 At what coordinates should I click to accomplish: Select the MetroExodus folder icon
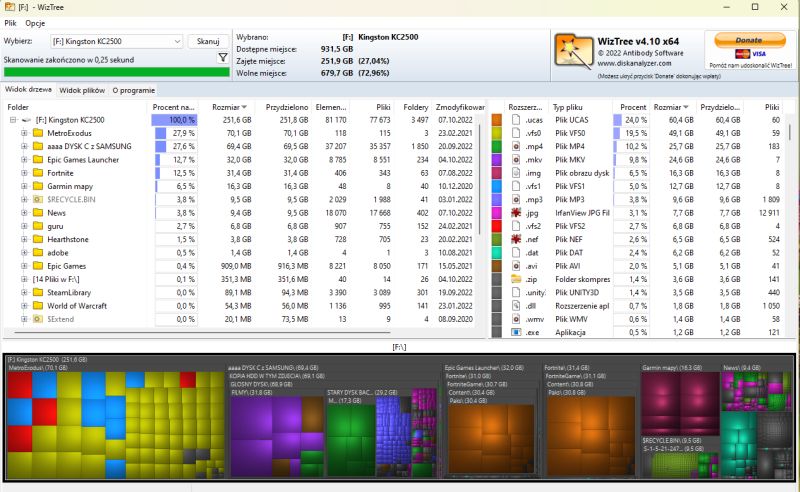[38, 133]
